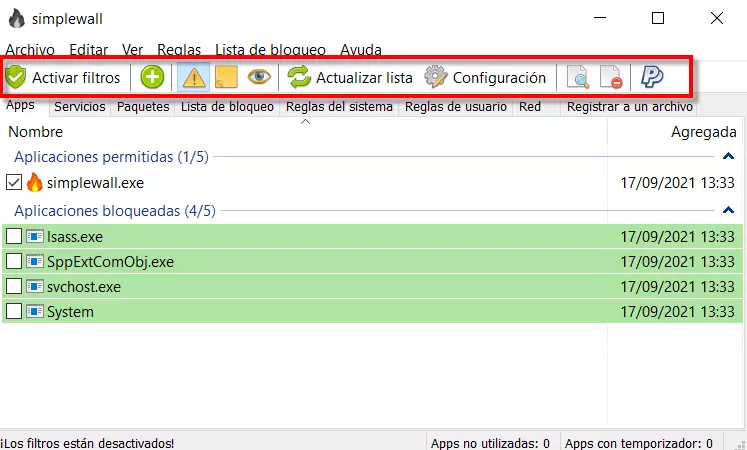Click the yellow note toolbar icon
Viewport: 747px width, 450px height.
(226, 77)
